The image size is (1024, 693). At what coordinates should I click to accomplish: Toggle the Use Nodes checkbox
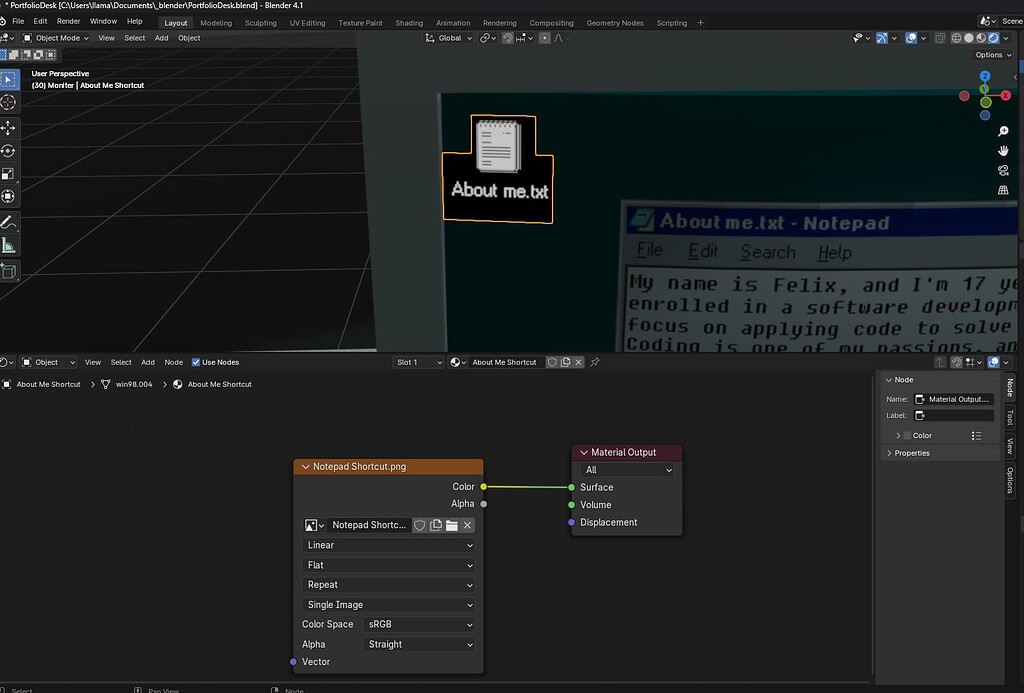[x=196, y=362]
